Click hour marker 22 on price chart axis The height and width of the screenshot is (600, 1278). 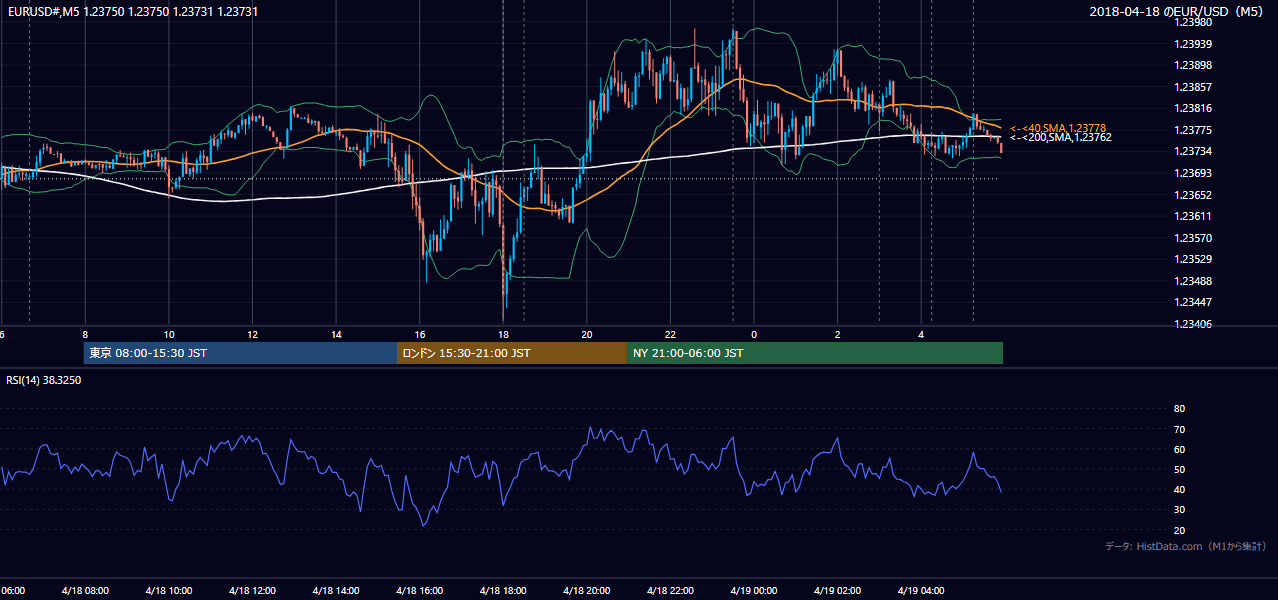click(671, 334)
